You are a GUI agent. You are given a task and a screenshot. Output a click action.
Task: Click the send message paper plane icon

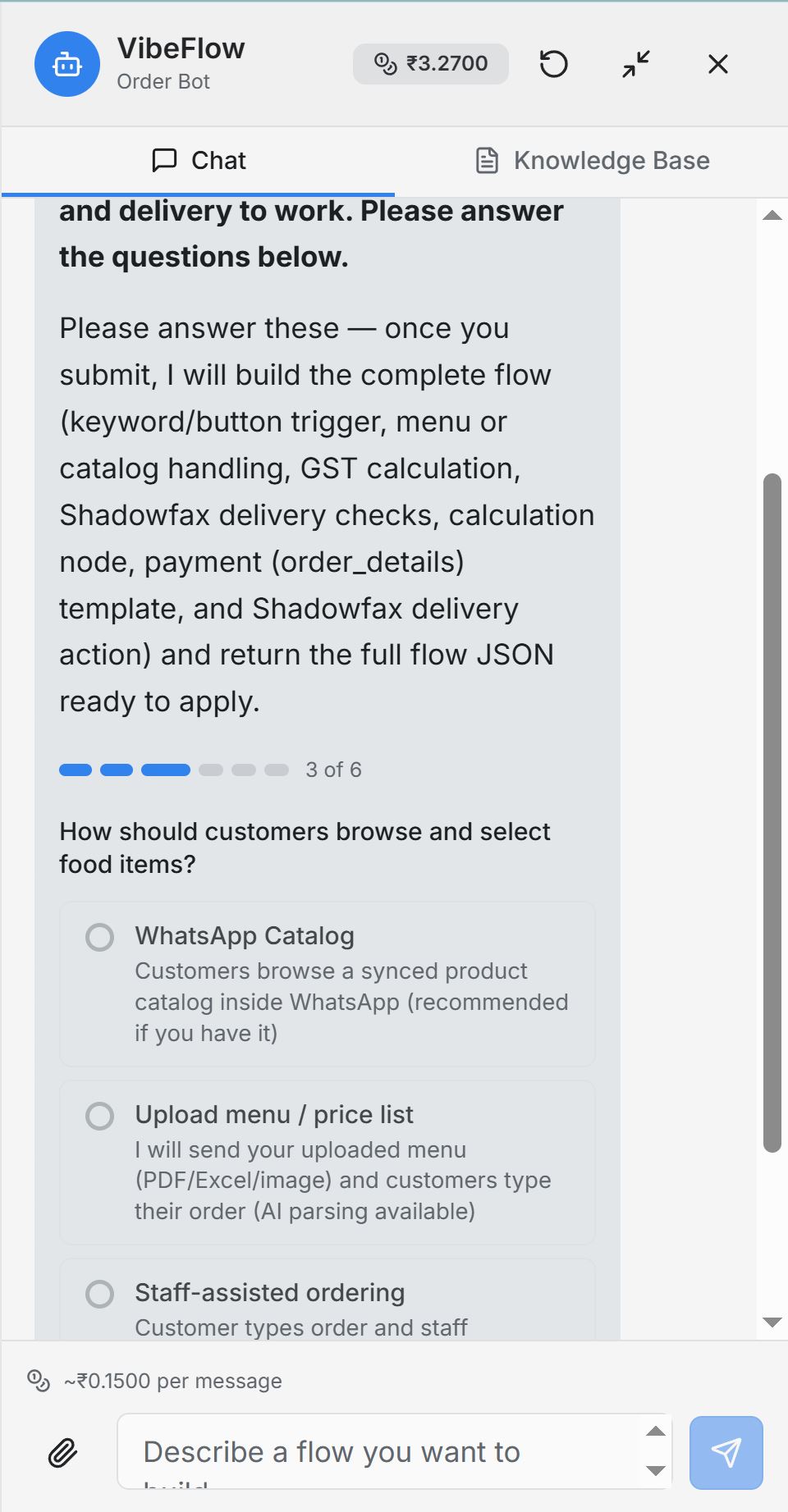(x=726, y=1451)
